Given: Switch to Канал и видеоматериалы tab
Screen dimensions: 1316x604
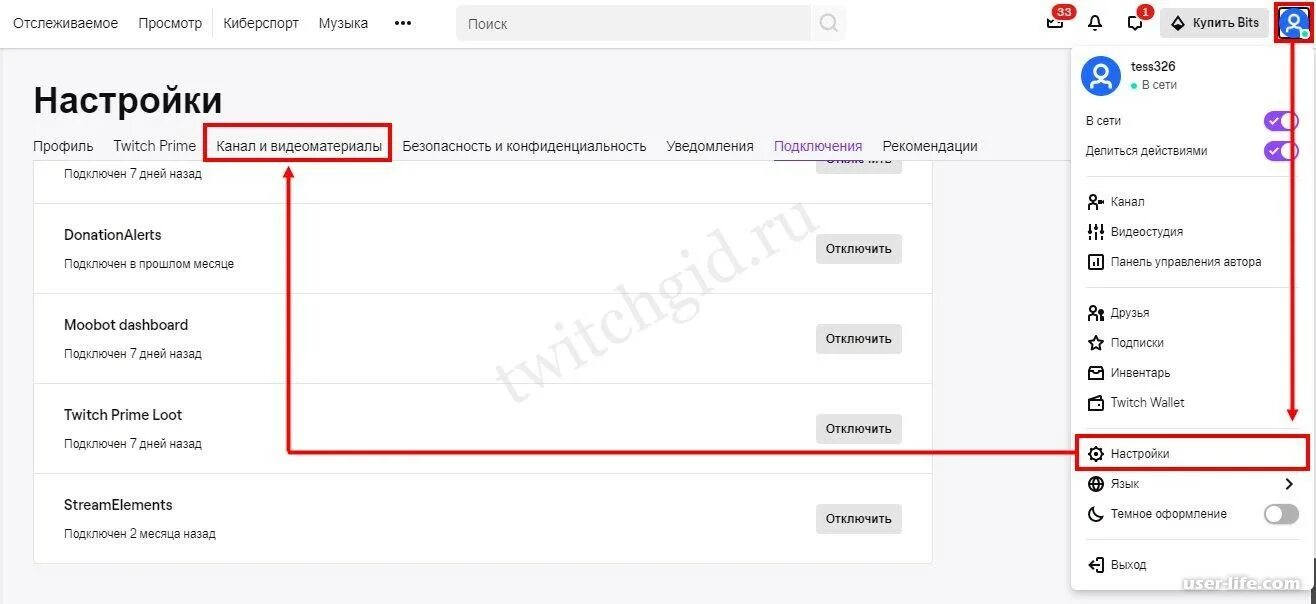Looking at the screenshot, I should point(299,146).
